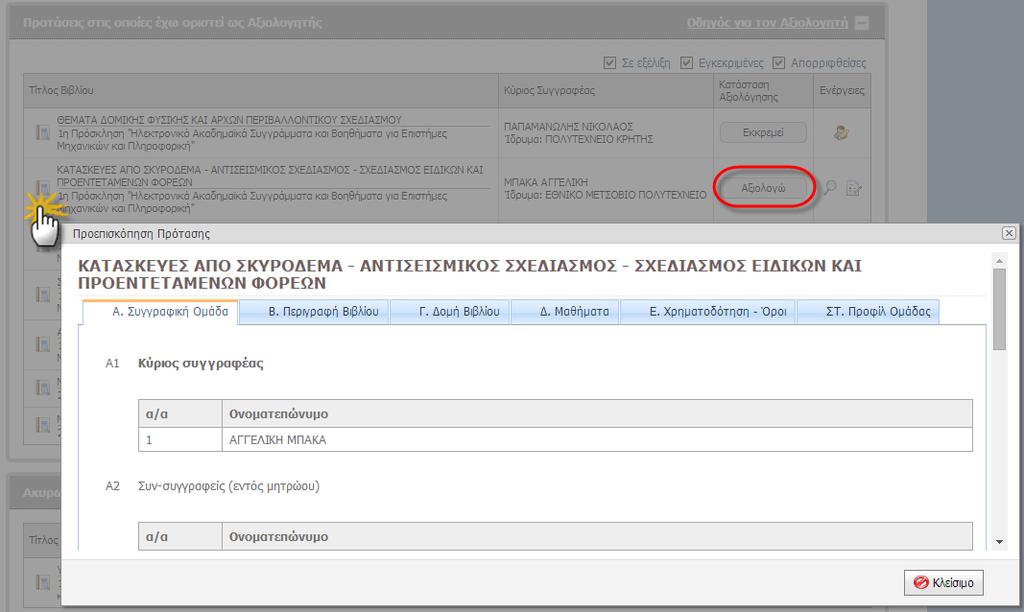Open Ε. Χρηματοδότηση - Όροι tab
Image resolution: width=1024 pixels, height=612 pixels.
pos(708,312)
